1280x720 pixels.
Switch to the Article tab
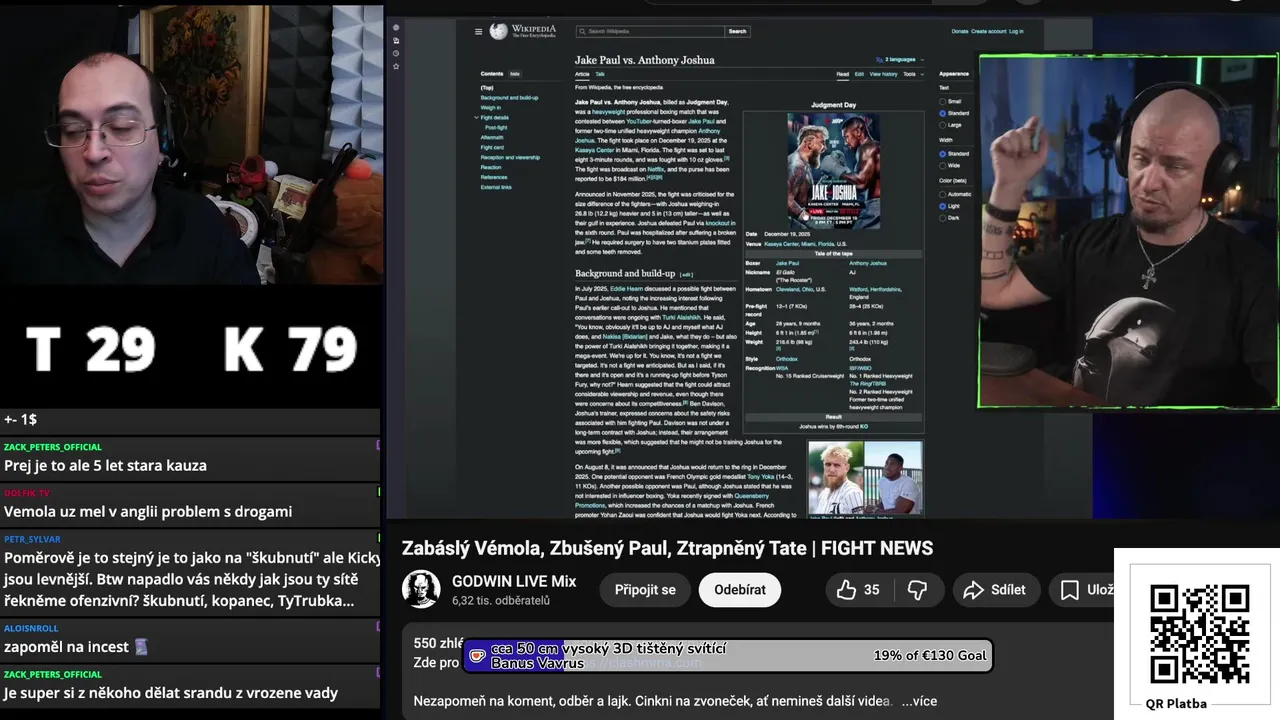click(x=582, y=74)
